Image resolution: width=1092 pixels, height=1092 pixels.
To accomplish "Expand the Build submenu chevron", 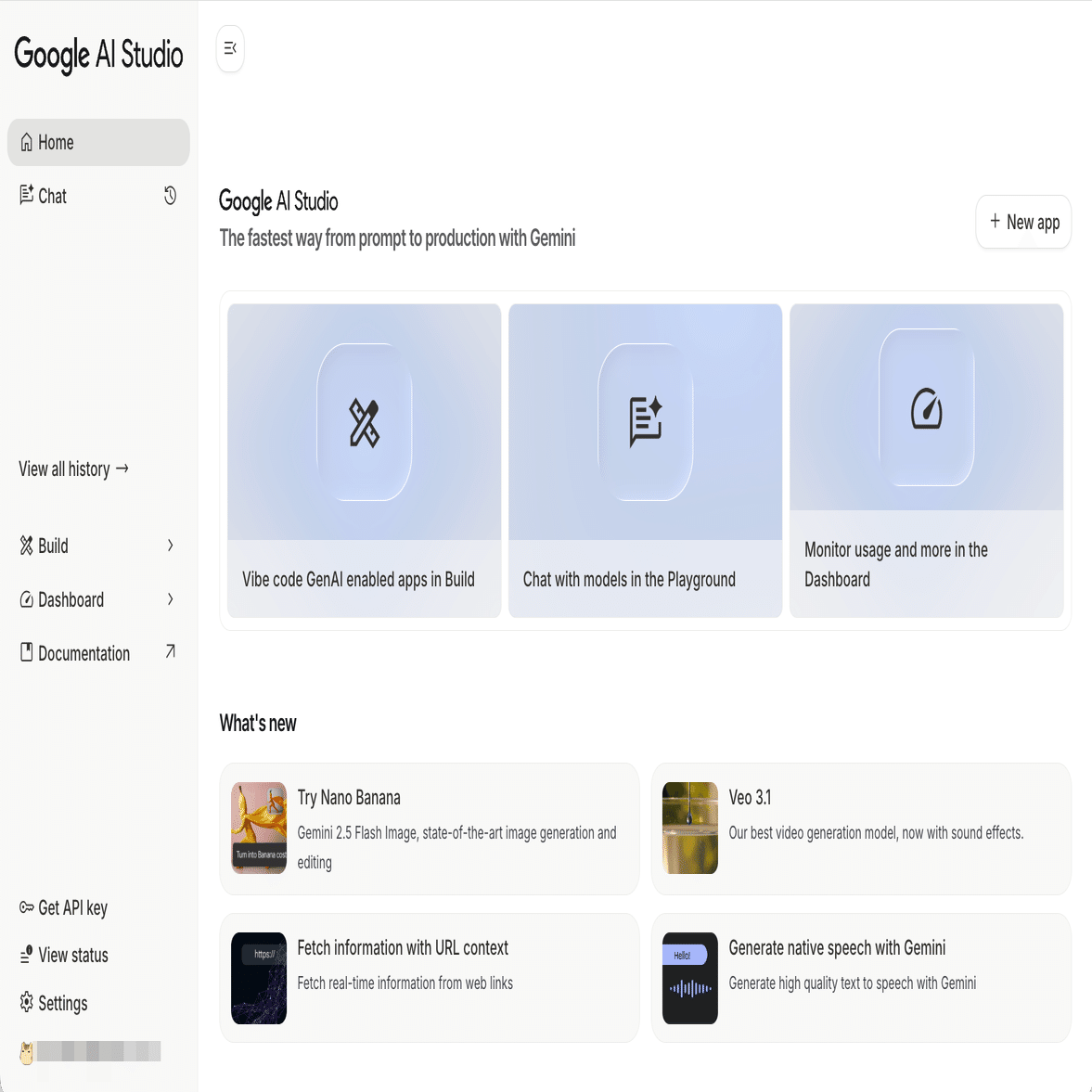I will coord(171,546).
